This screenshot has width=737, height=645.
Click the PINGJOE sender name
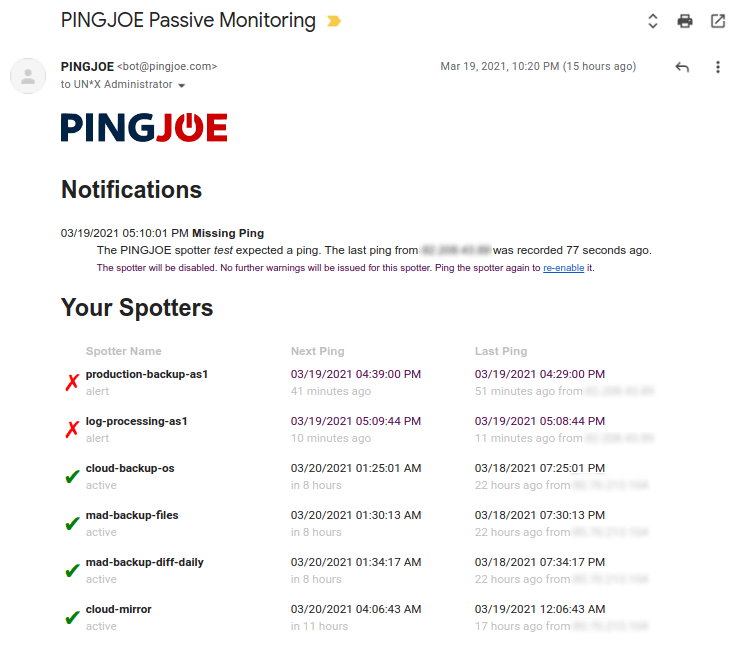[x=87, y=66]
